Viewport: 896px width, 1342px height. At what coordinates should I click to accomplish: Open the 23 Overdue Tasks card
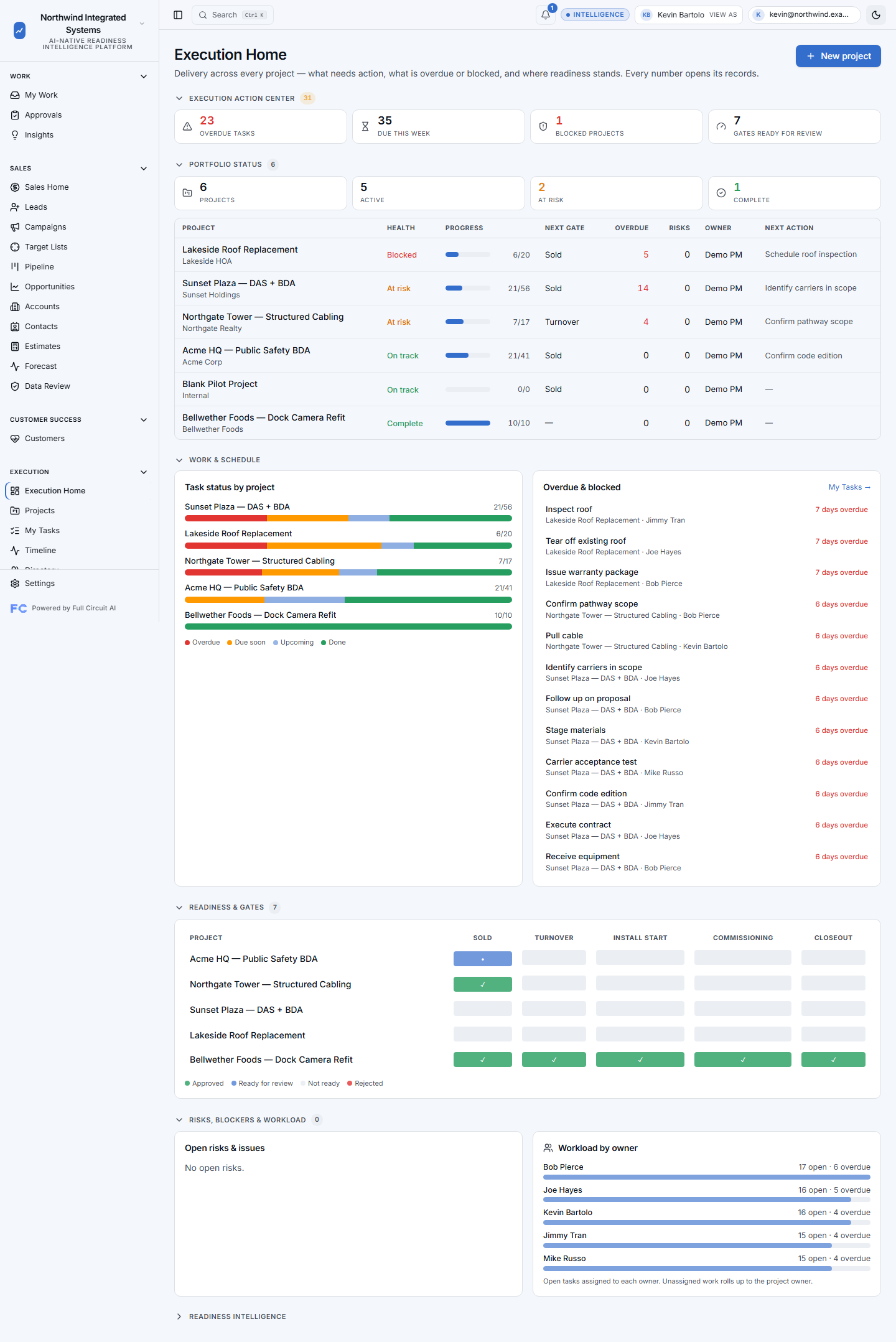point(261,126)
